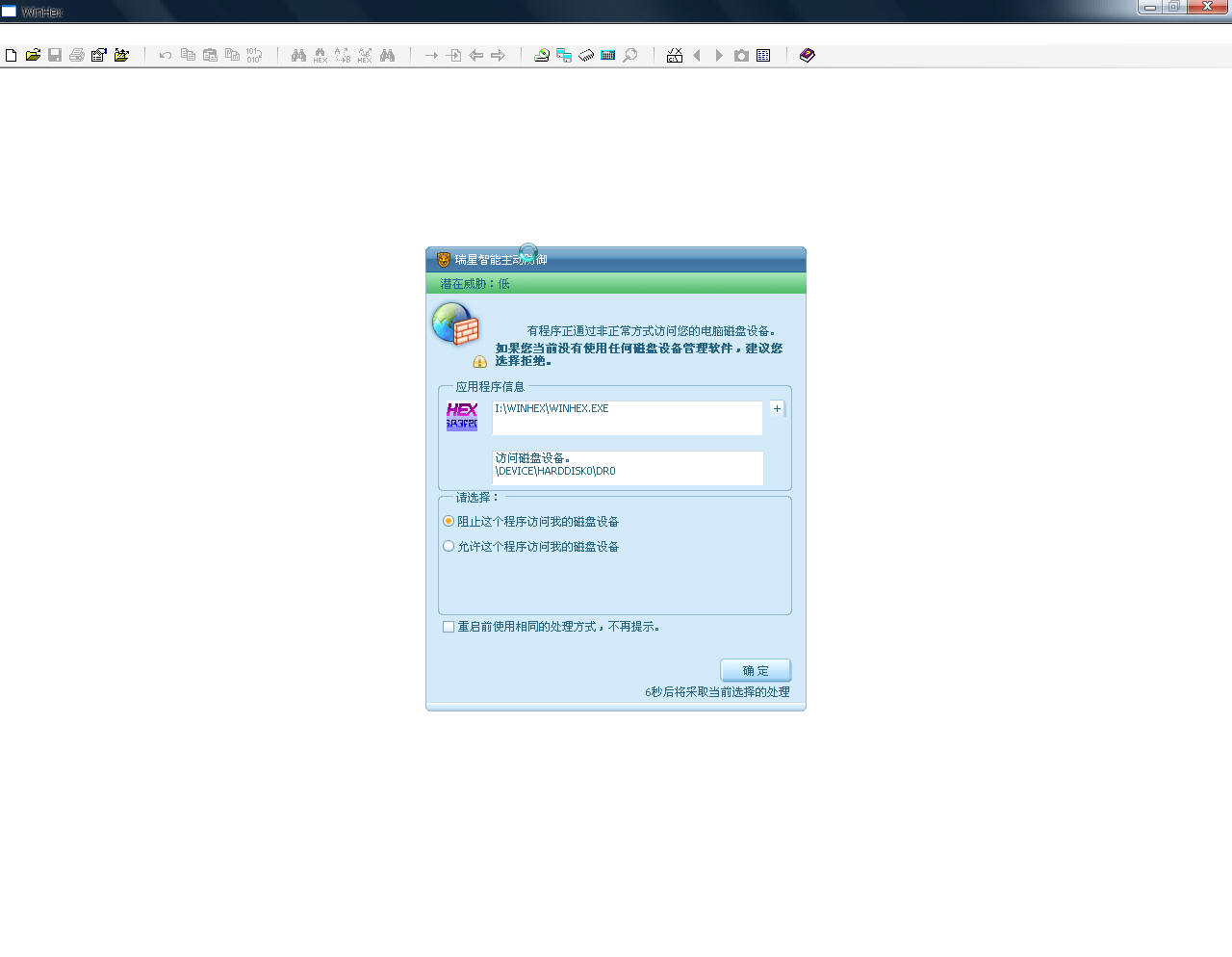Open a file using the folder icon
Image resolution: width=1232 pixels, height=957 pixels.
click(x=33, y=55)
